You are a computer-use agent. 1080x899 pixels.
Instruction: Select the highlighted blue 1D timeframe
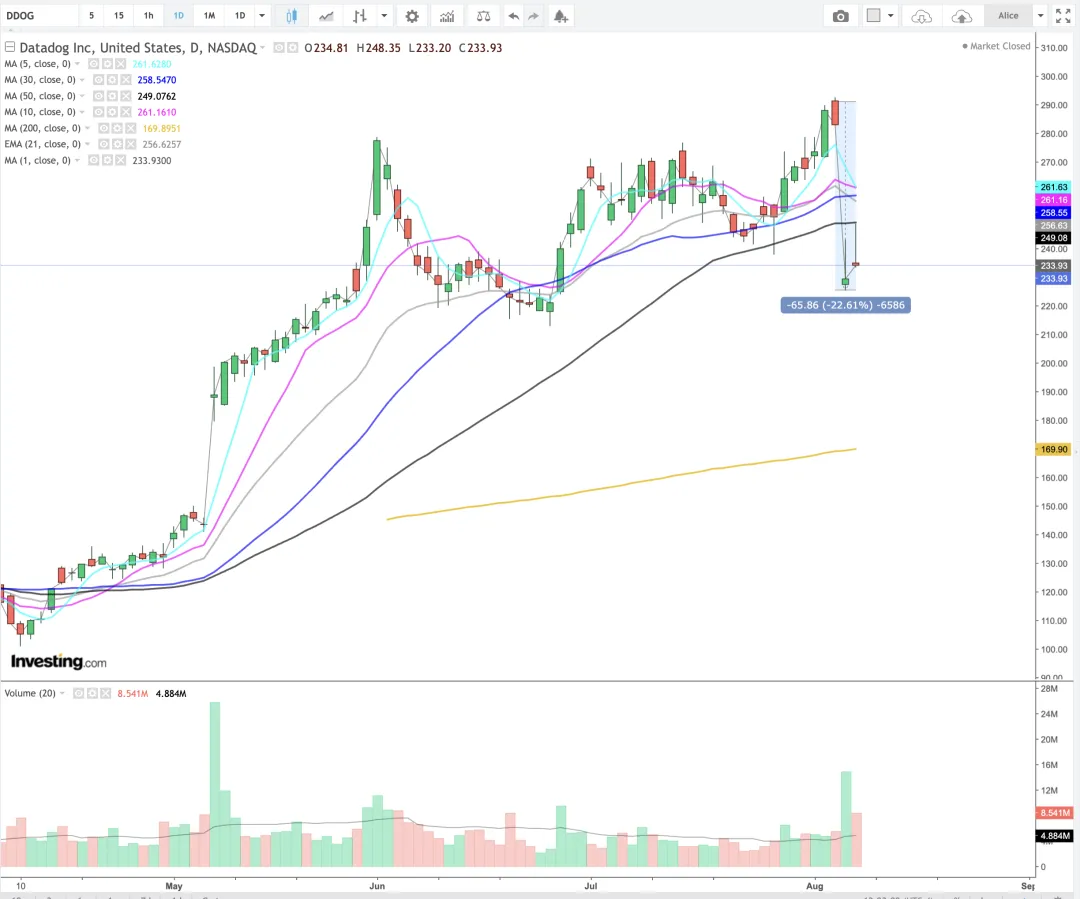click(x=178, y=16)
